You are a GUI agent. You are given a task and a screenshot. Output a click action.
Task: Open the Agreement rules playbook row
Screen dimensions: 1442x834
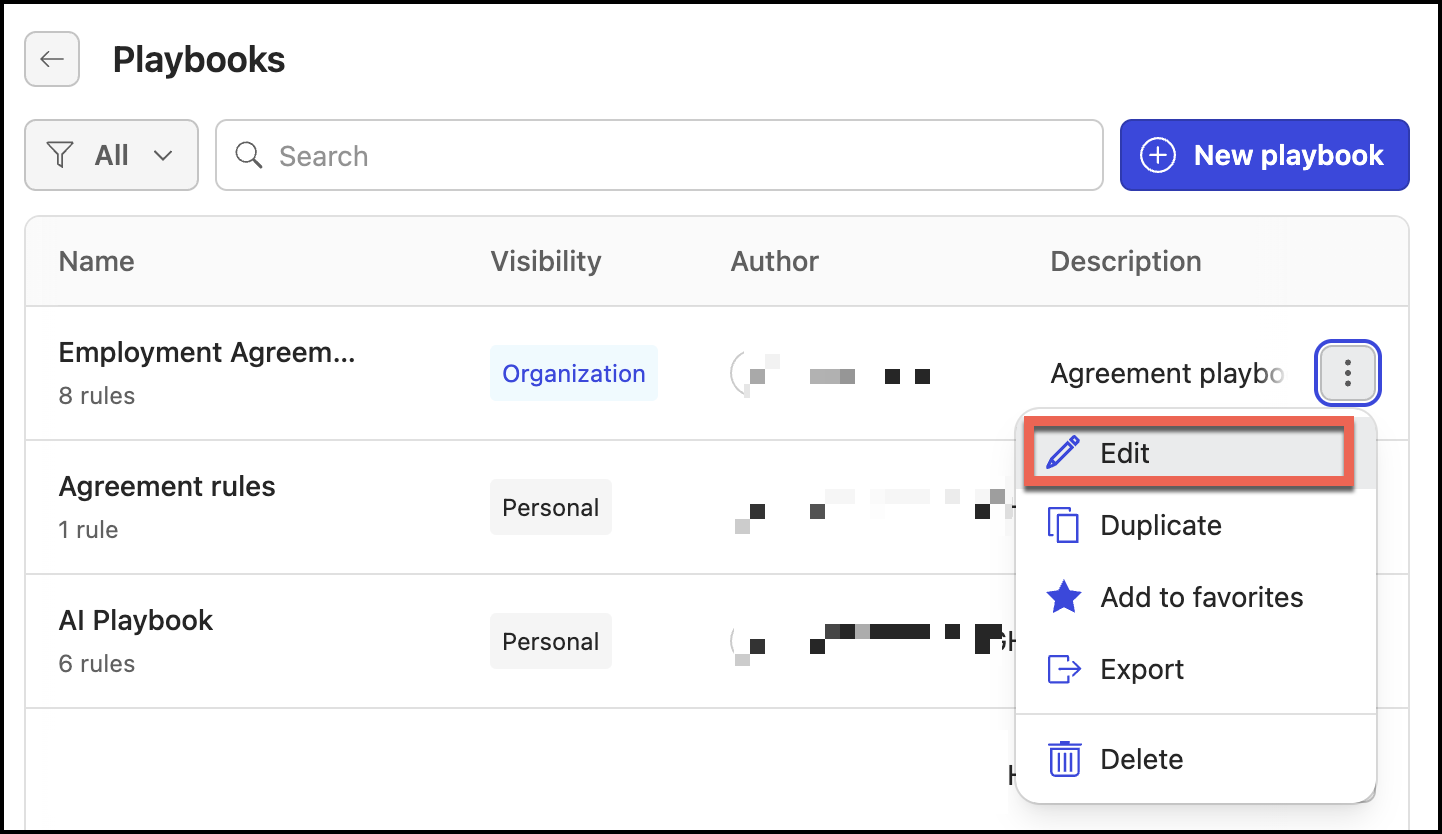tap(520, 507)
